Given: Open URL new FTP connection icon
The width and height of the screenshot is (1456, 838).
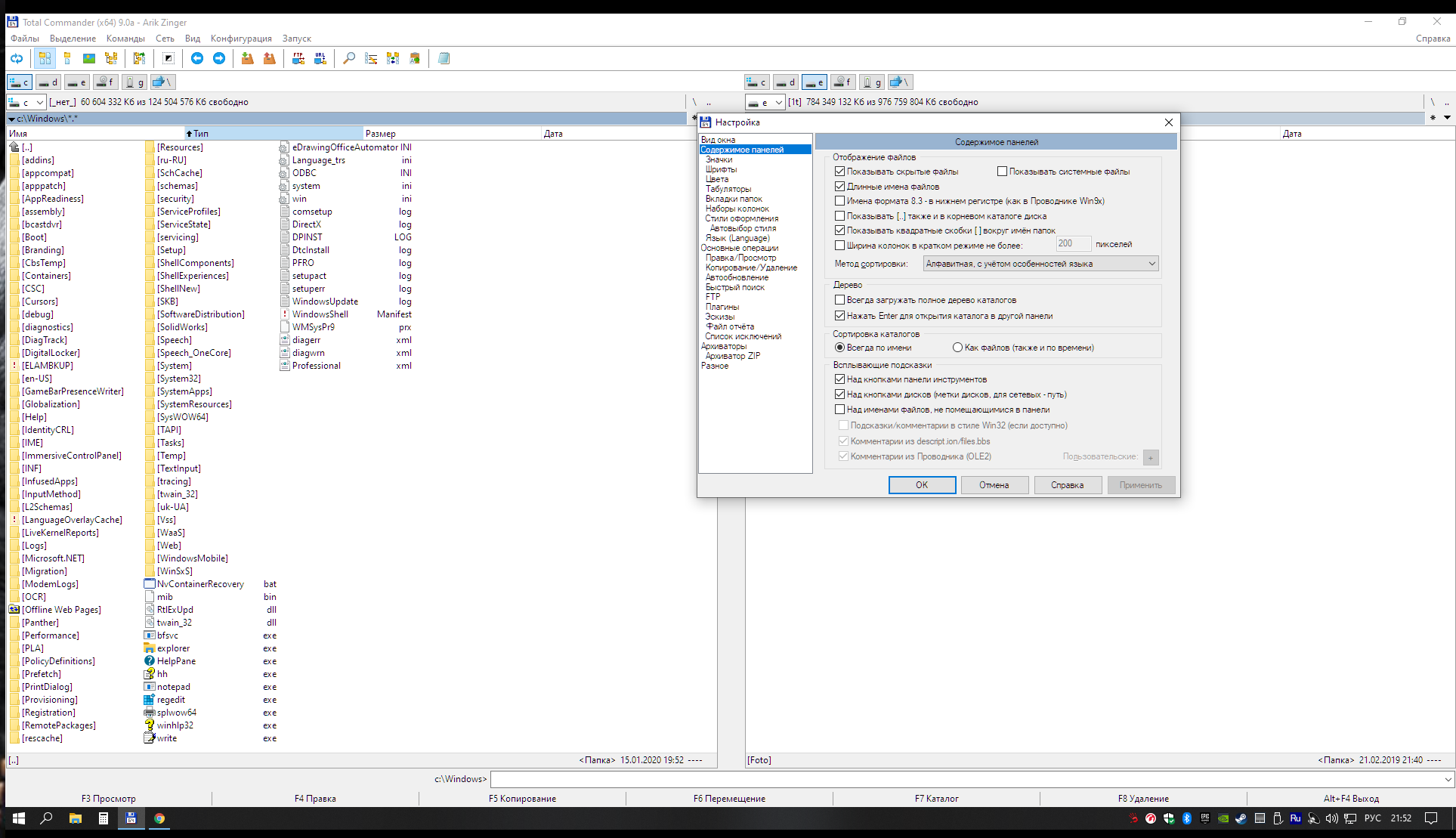Looking at the screenshot, I should coord(320,58).
